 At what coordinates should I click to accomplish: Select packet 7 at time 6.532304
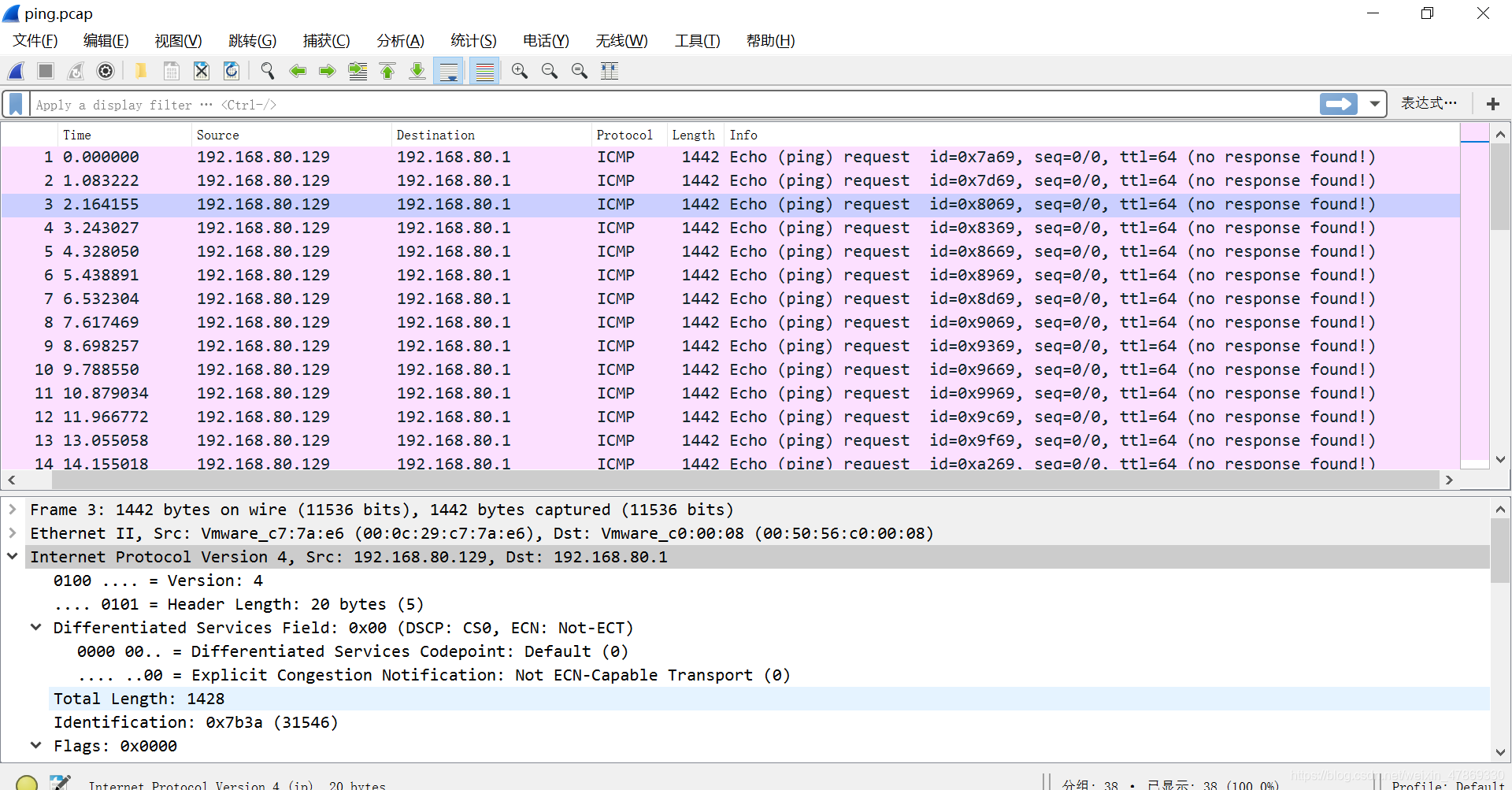(x=730, y=299)
